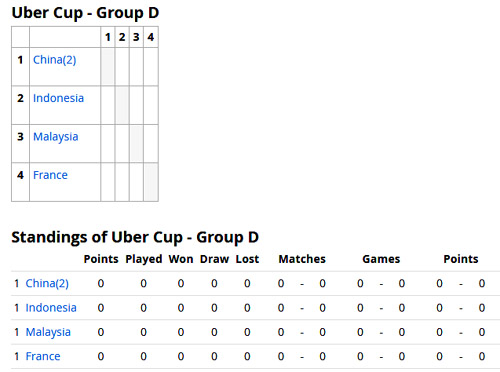Image resolution: width=500 pixels, height=372 pixels.
Task: Select the China versus Indonesia result cell
Action: 122,67
